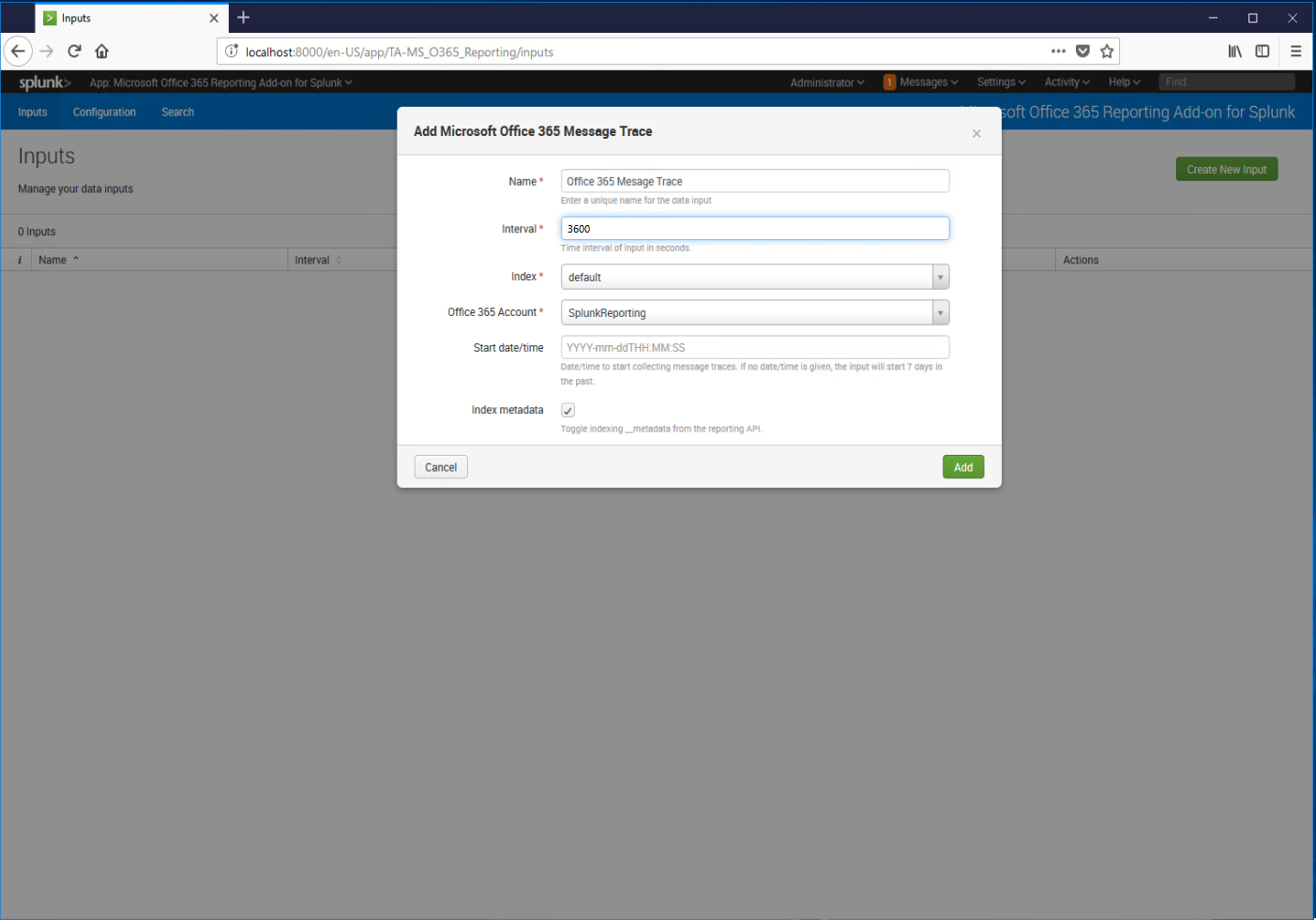Bookmark this page with the star icon
Screen dimensions: 1316x920
pyautogui.click(x=1106, y=51)
